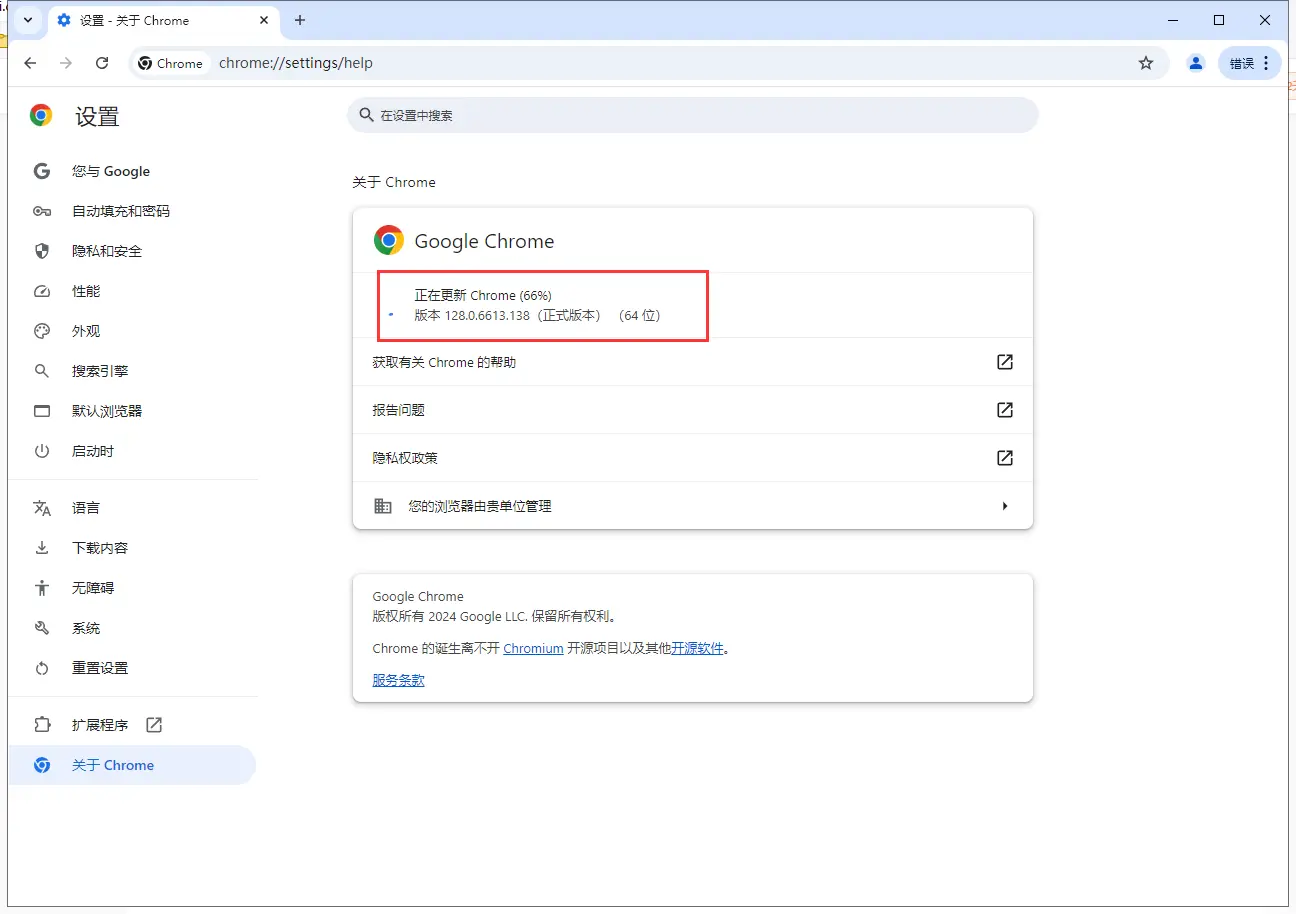Open 无障碍 settings section
The width and height of the screenshot is (1296, 914).
click(x=132, y=588)
